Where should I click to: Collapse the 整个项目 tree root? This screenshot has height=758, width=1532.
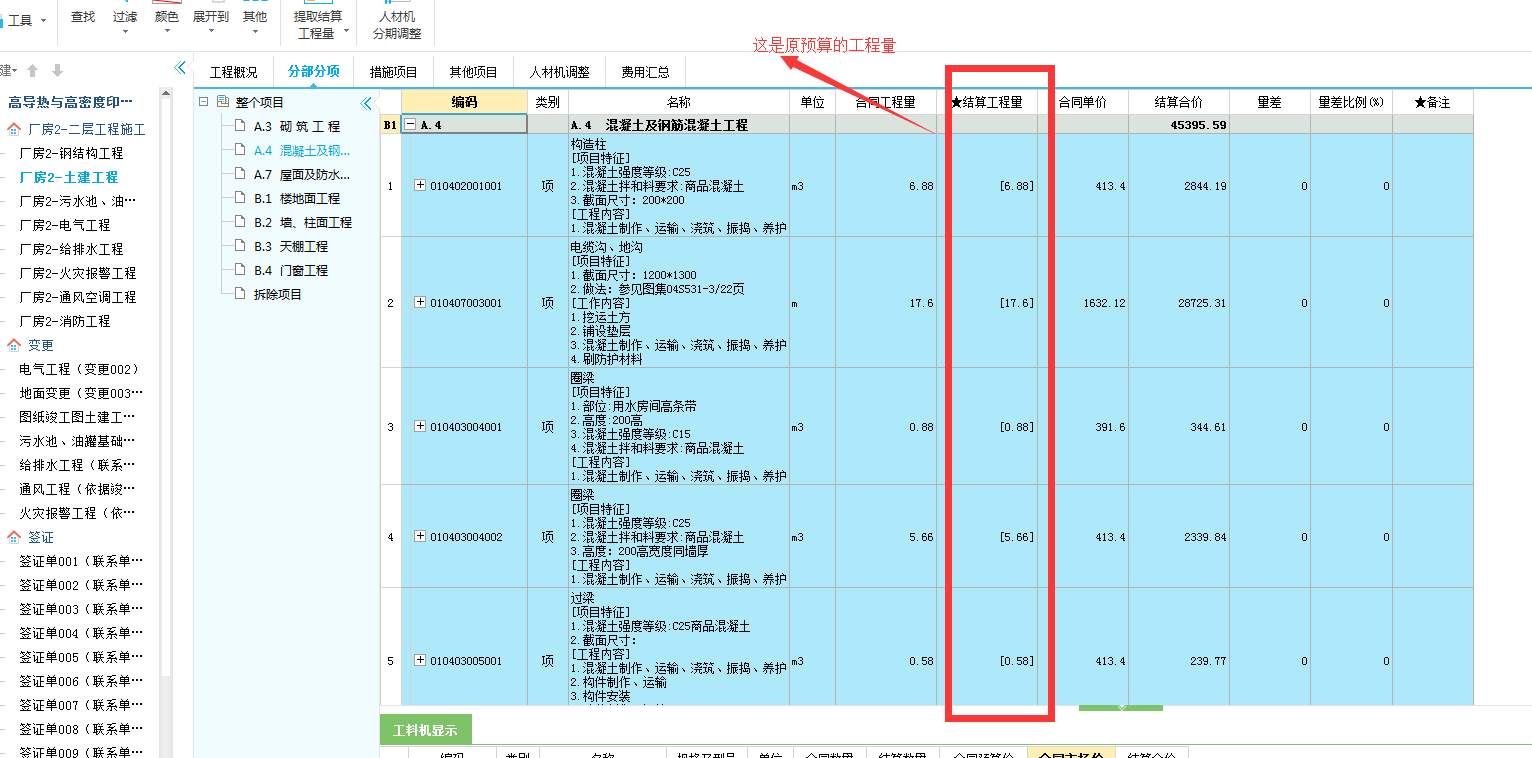204,102
